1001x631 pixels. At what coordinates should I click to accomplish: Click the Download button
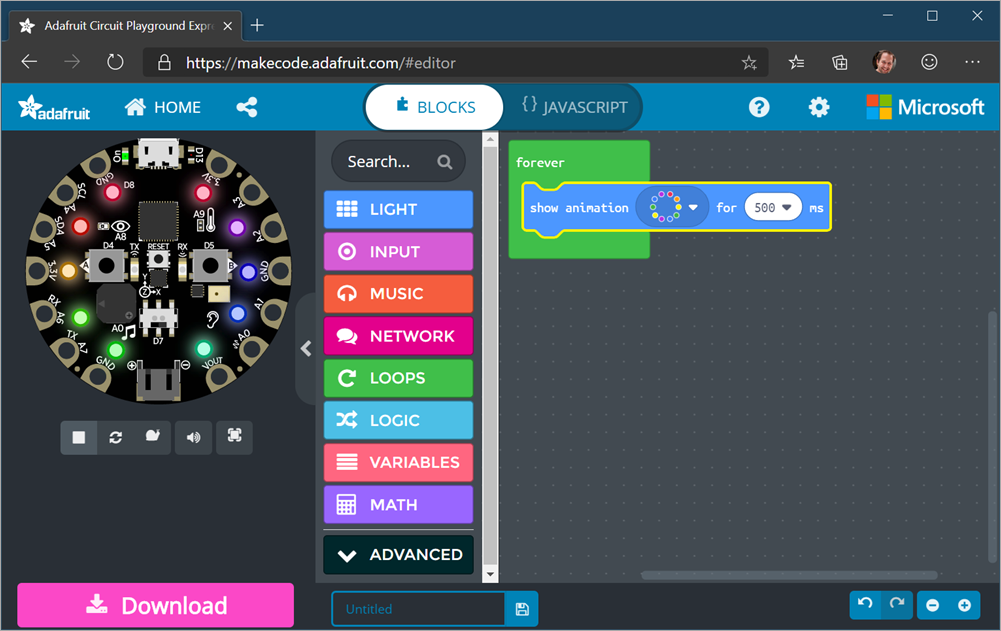click(x=155, y=605)
